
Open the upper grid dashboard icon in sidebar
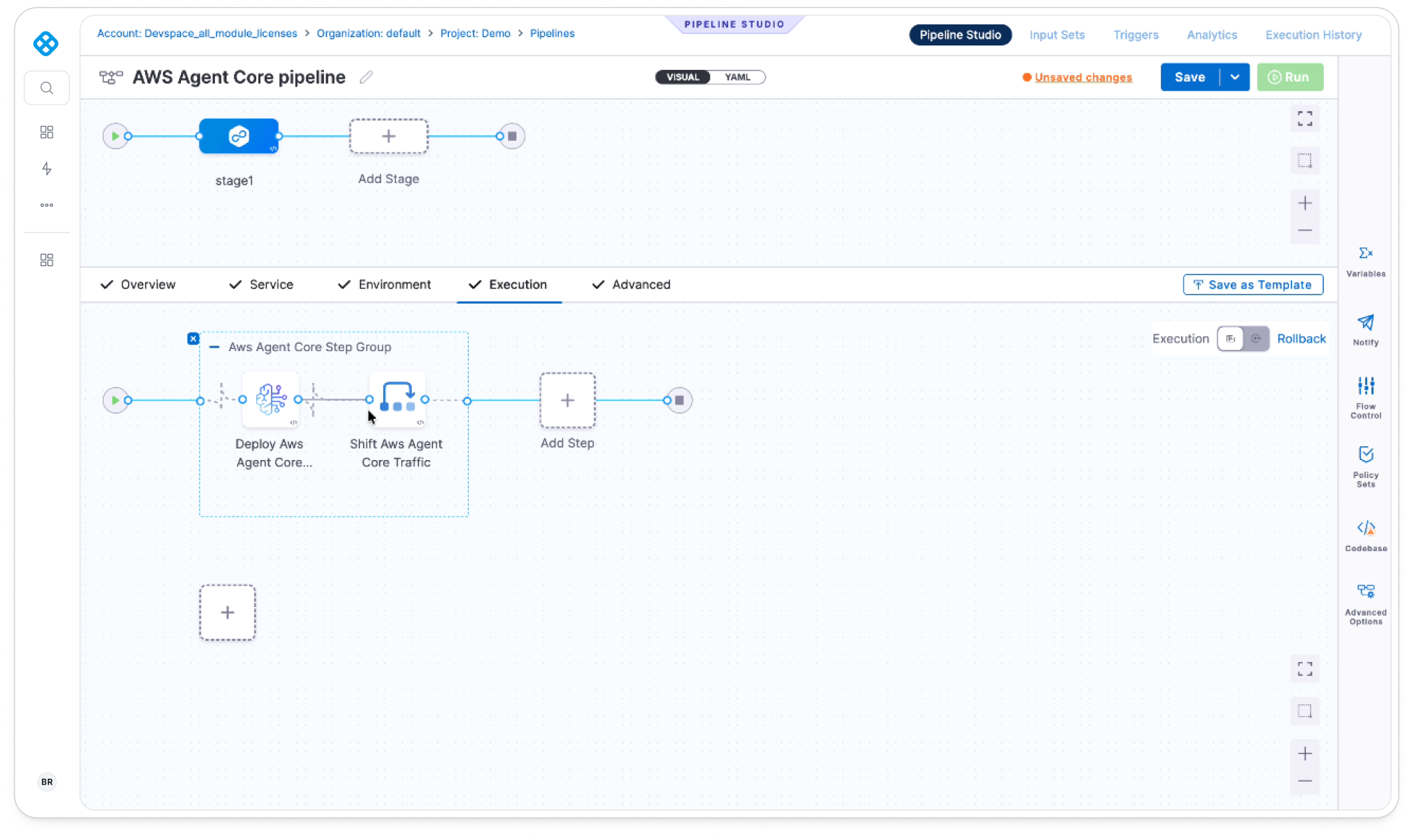pyautogui.click(x=47, y=132)
